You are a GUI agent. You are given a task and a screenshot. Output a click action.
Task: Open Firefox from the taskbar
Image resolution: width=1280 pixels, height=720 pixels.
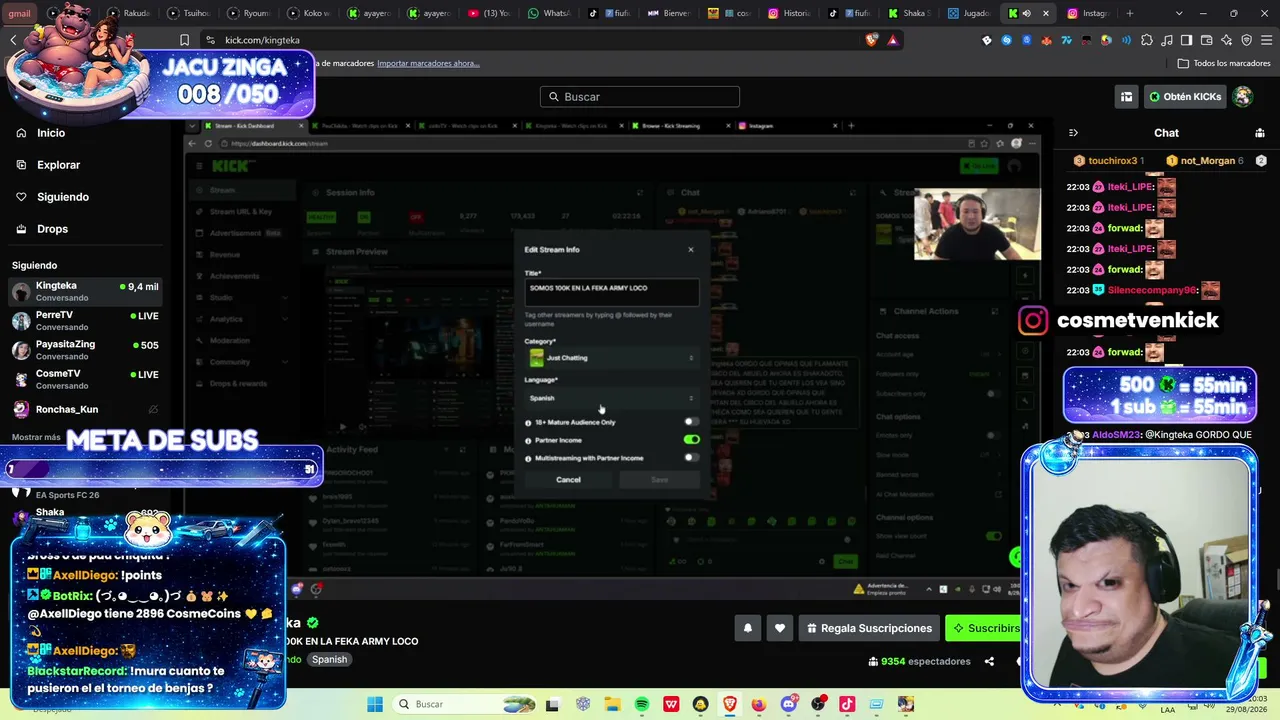tap(759, 704)
